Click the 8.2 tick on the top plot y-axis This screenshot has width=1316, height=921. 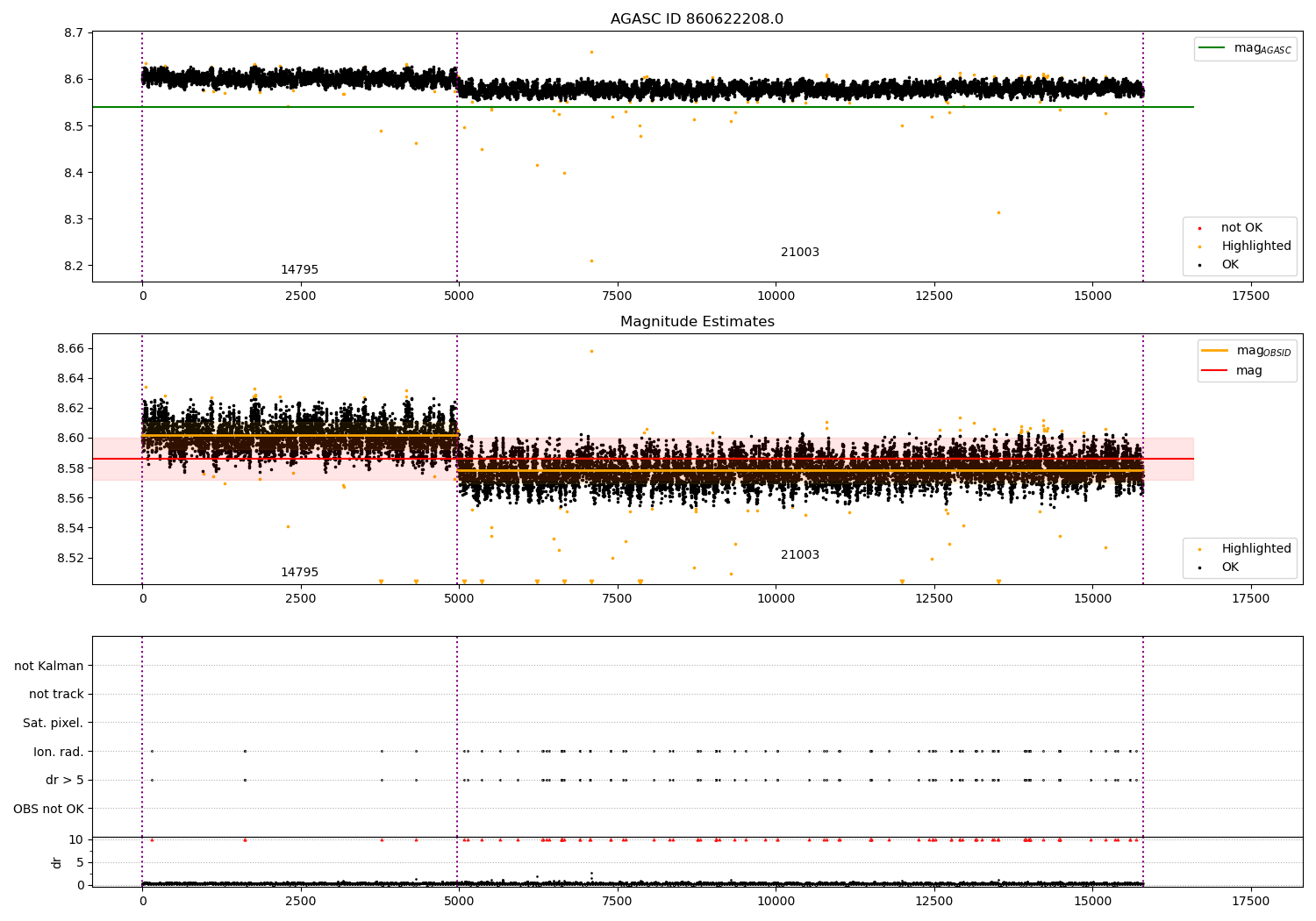74,266
